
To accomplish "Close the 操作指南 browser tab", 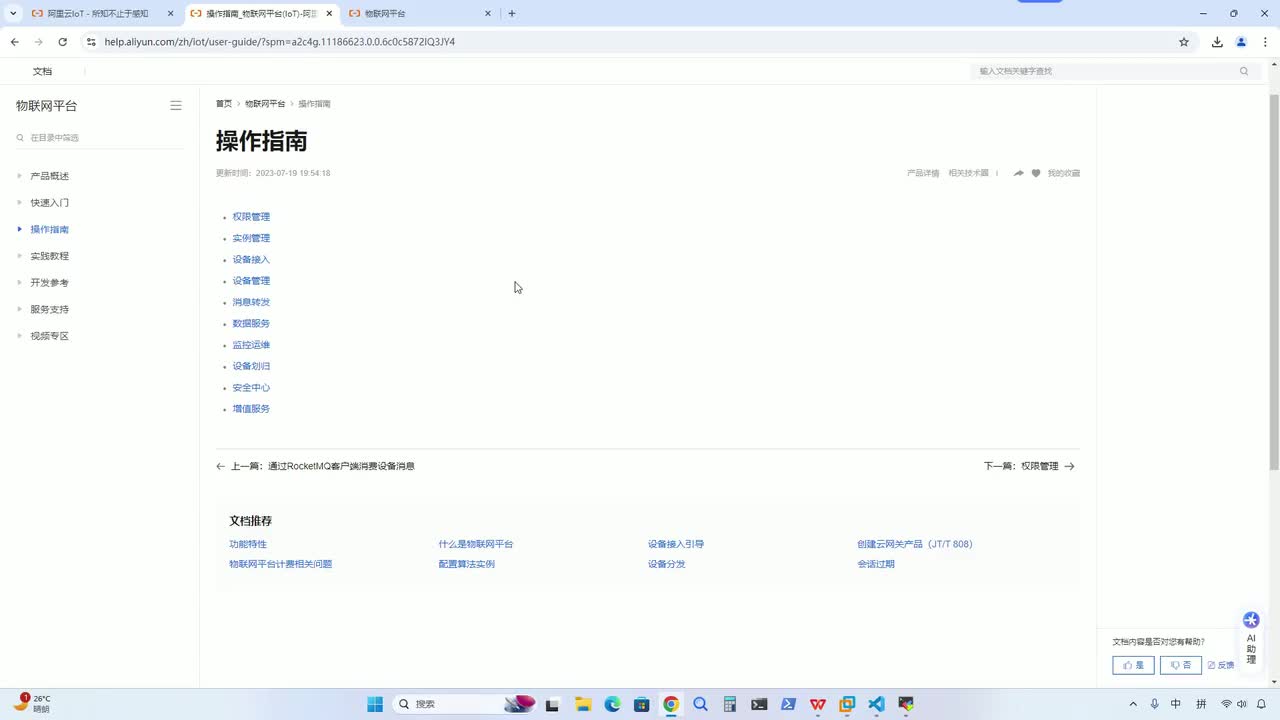I will [329, 14].
